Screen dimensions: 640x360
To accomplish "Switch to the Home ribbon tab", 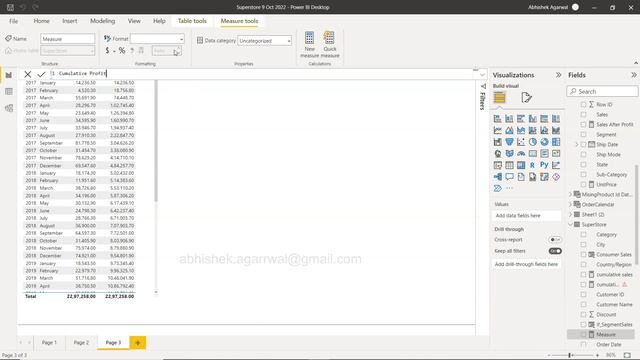I will [x=42, y=21].
